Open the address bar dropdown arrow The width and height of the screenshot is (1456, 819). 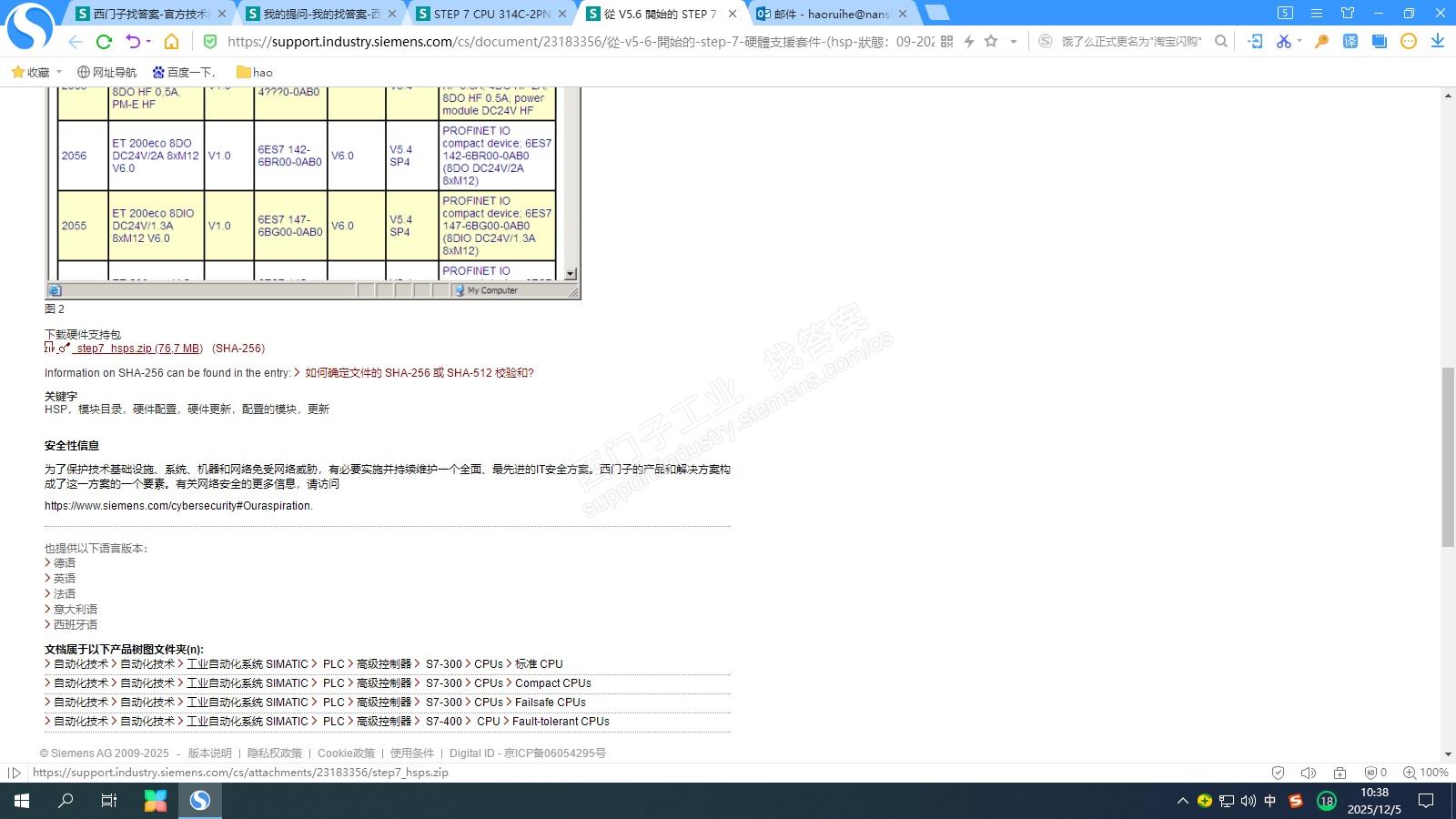pyautogui.click(x=1013, y=41)
